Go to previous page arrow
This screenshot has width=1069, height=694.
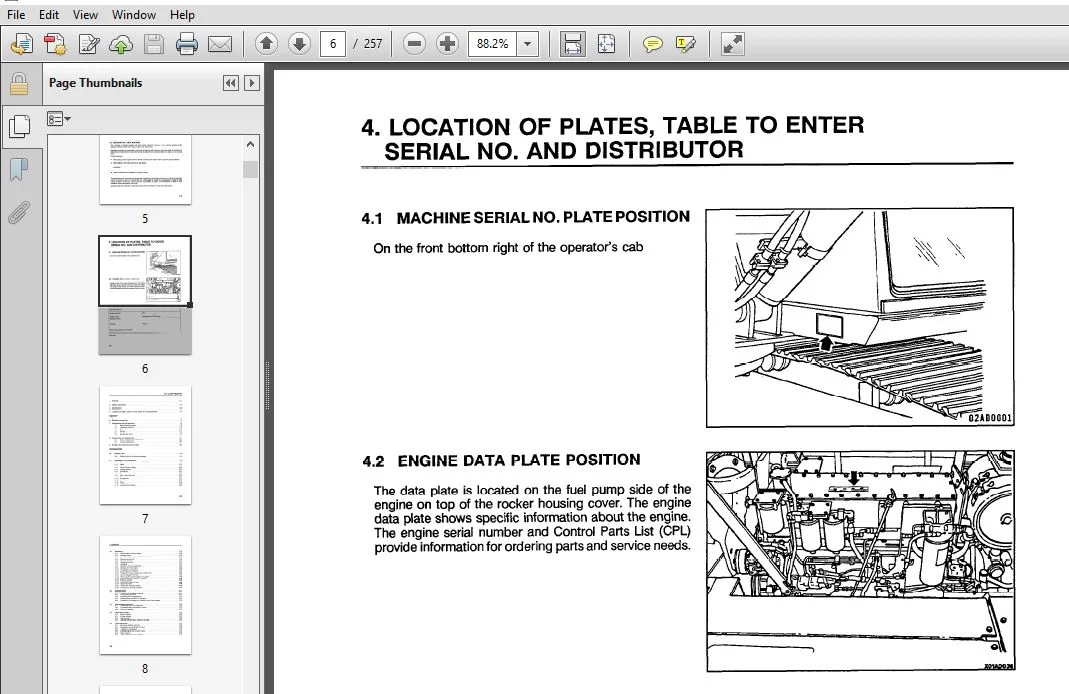coord(267,44)
